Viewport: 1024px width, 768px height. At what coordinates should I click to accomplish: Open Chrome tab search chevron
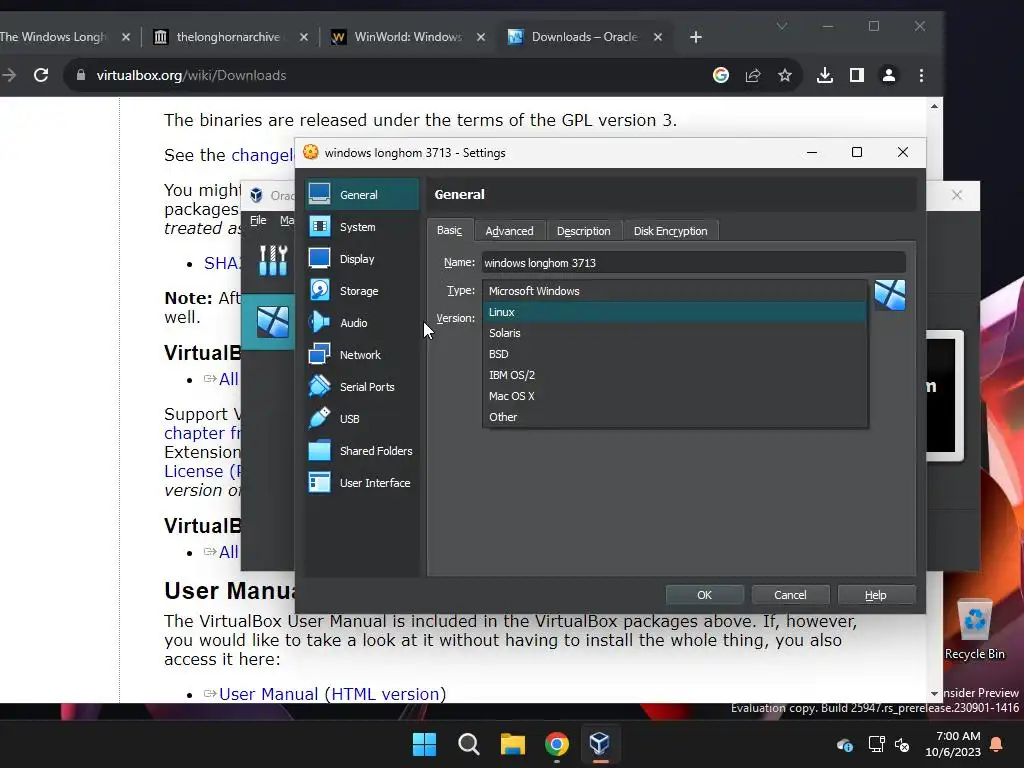(x=782, y=26)
